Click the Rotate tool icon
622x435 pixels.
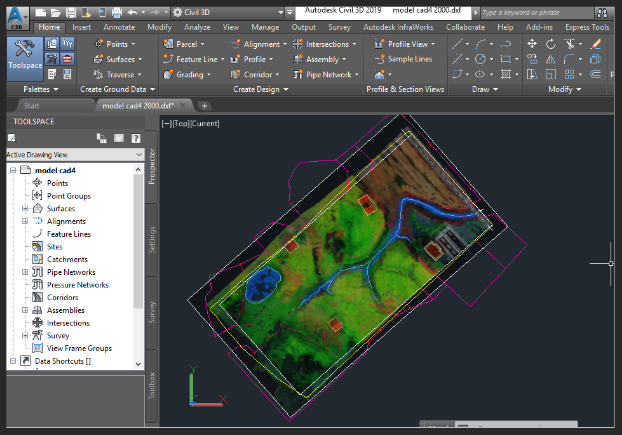551,44
